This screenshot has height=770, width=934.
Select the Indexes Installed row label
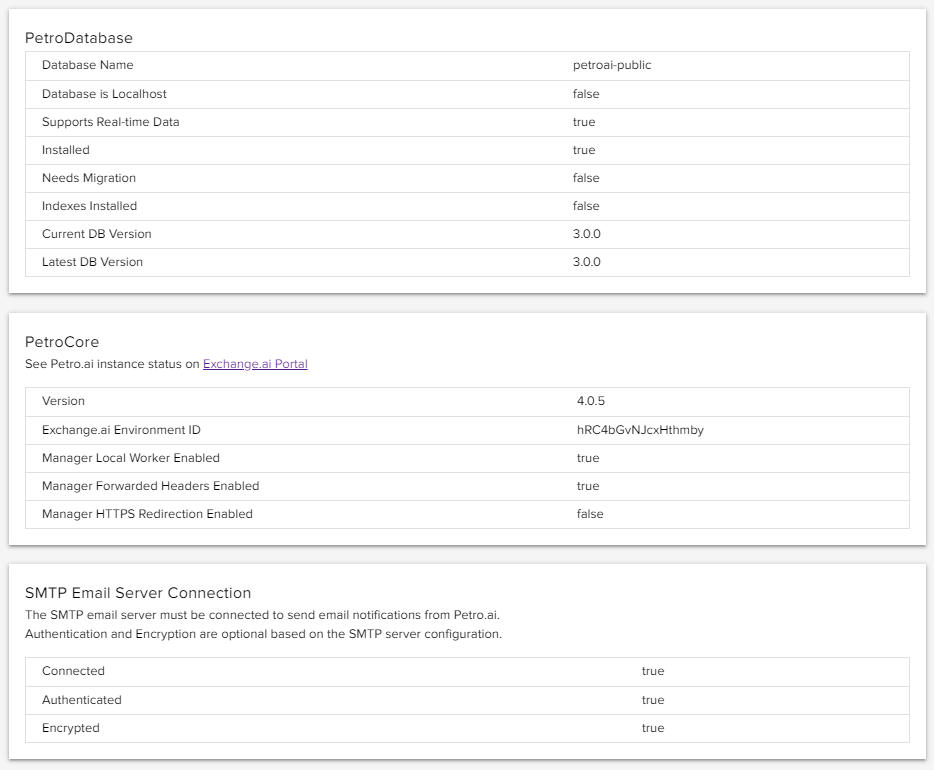[89, 206]
